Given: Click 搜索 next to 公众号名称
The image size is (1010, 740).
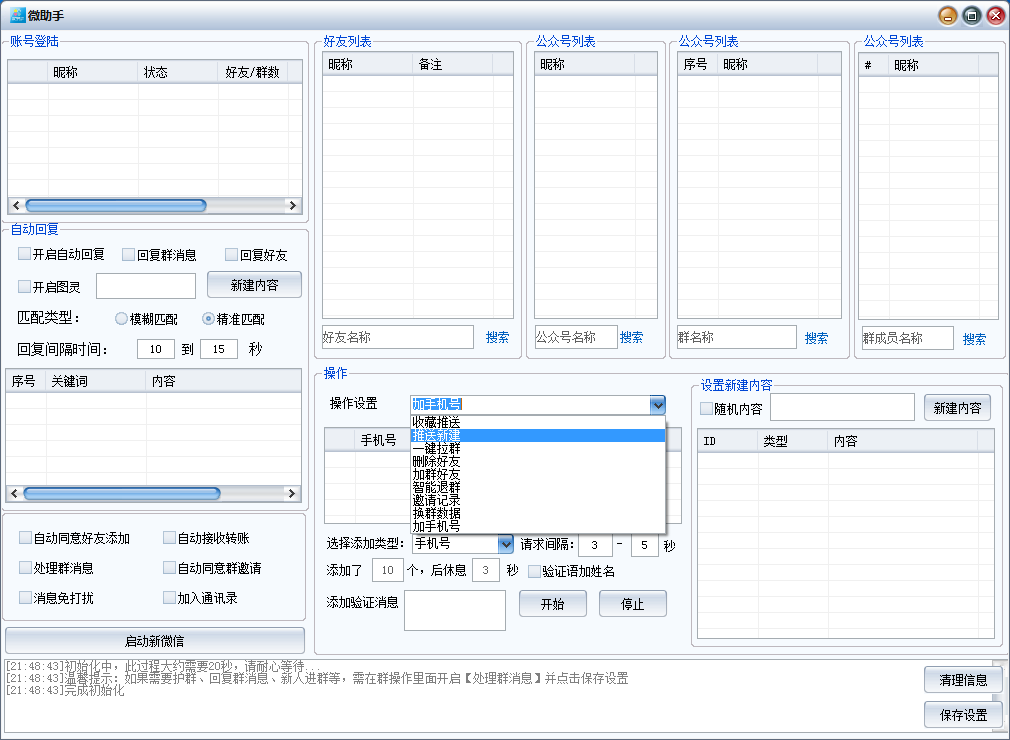Looking at the screenshot, I should [x=631, y=337].
